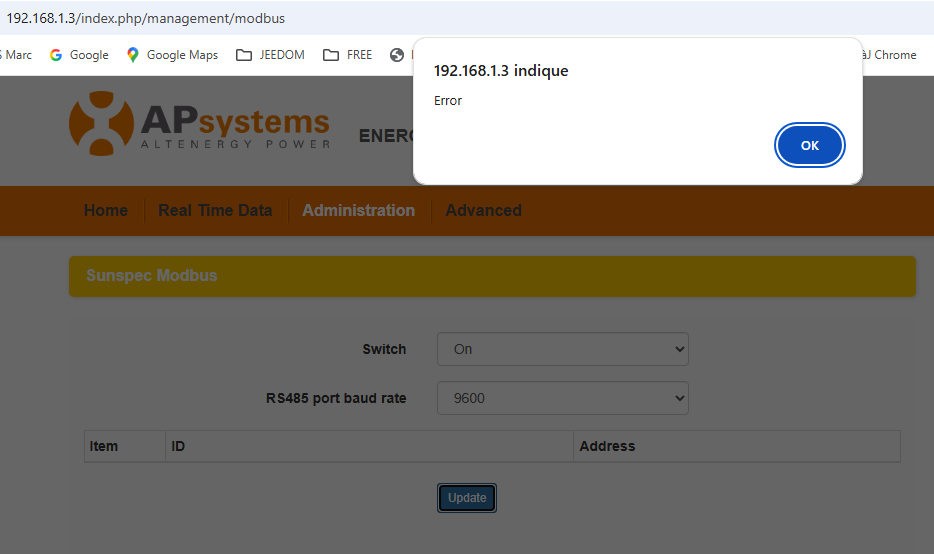Click the address bar URL
The width and height of the screenshot is (934, 554).
point(146,18)
